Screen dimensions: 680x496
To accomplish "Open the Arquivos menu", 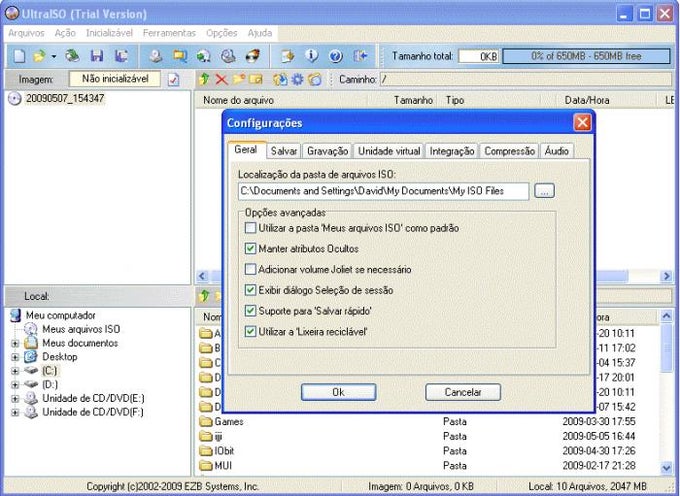I will pos(26,33).
